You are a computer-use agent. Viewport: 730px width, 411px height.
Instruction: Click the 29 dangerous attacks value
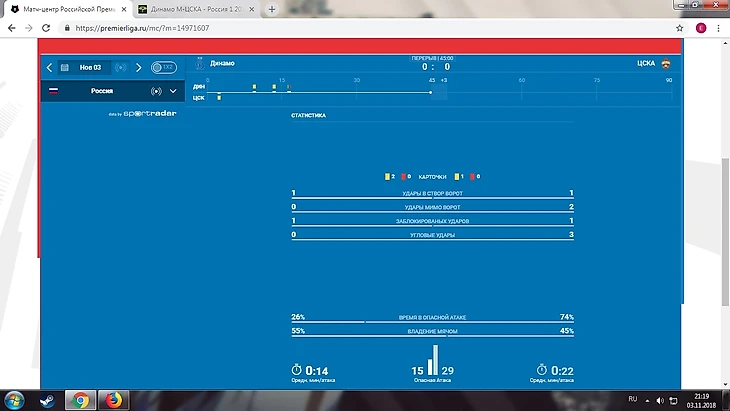click(447, 371)
